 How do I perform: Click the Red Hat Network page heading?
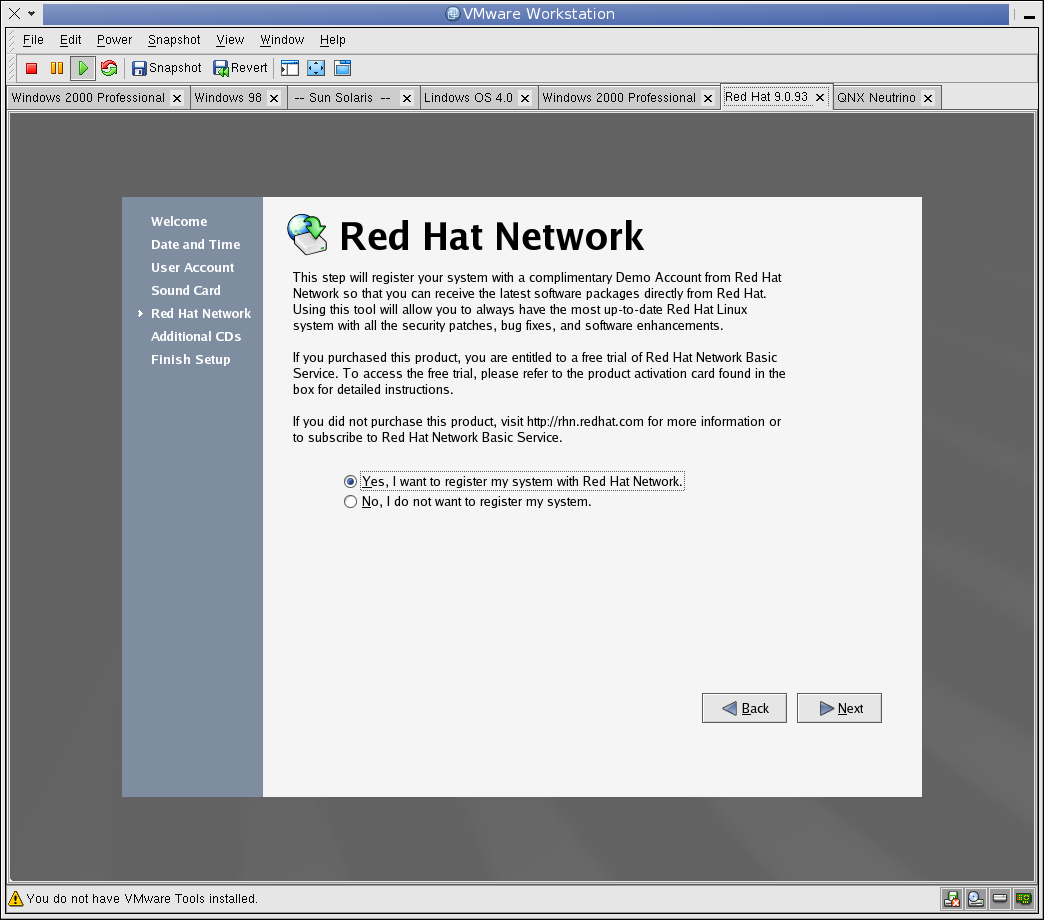click(x=491, y=236)
